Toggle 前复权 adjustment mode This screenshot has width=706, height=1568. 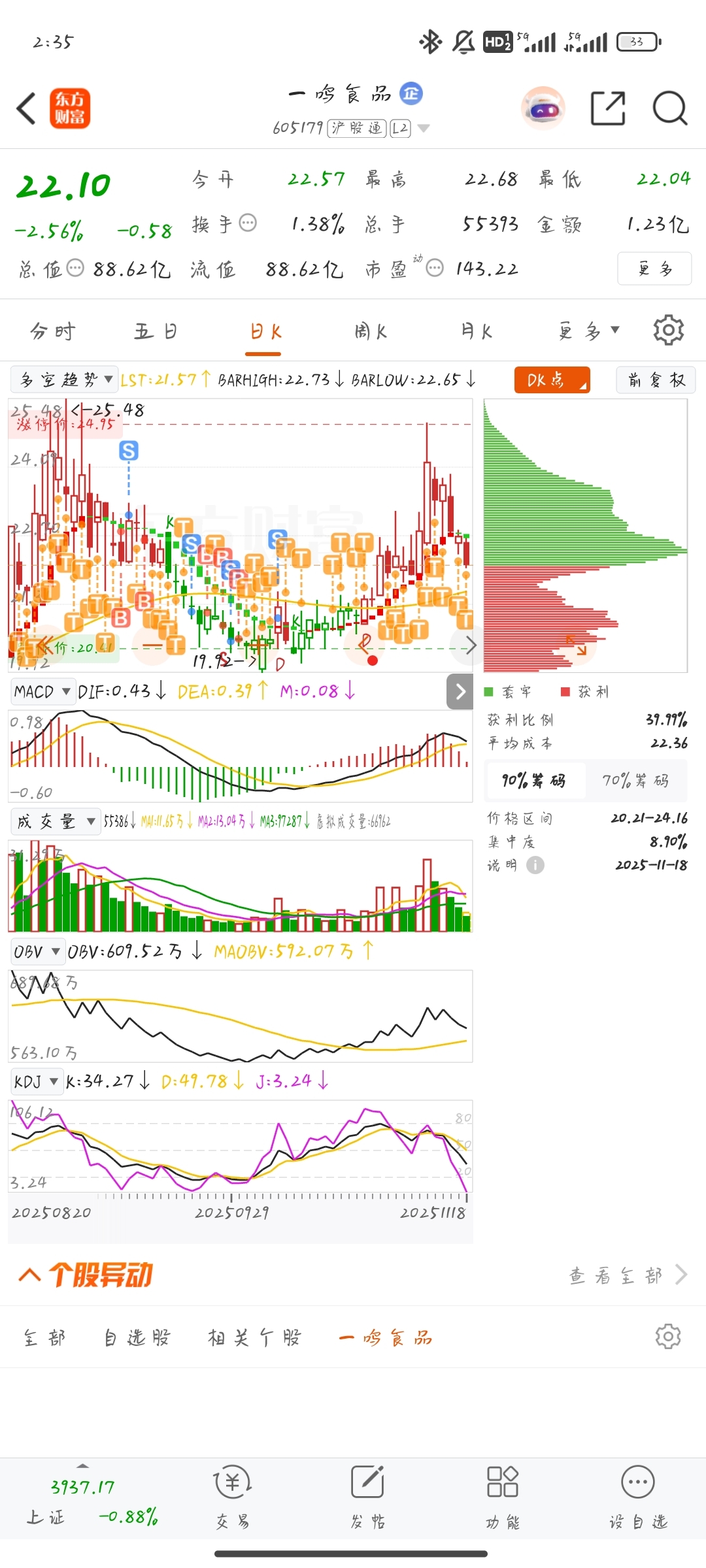[x=656, y=380]
